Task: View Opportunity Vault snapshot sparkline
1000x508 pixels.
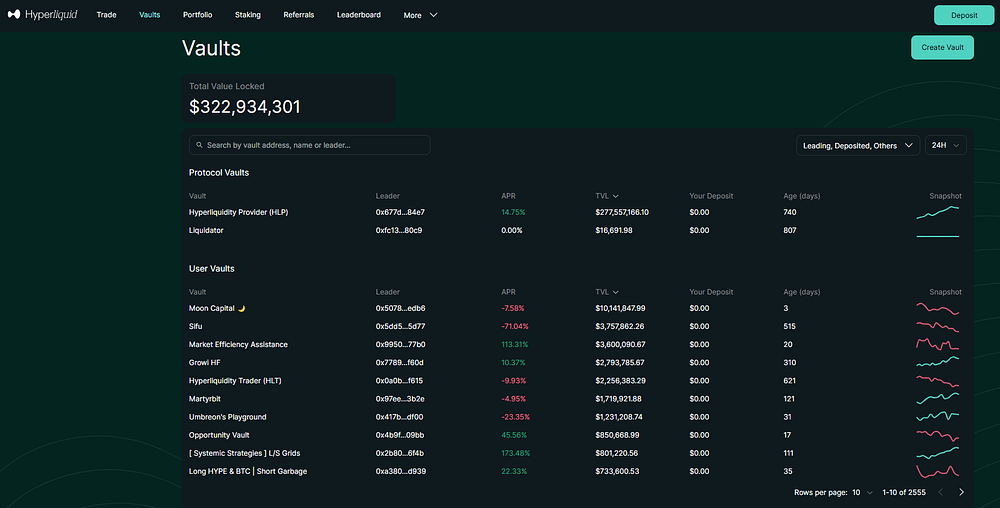Action: tap(938, 435)
